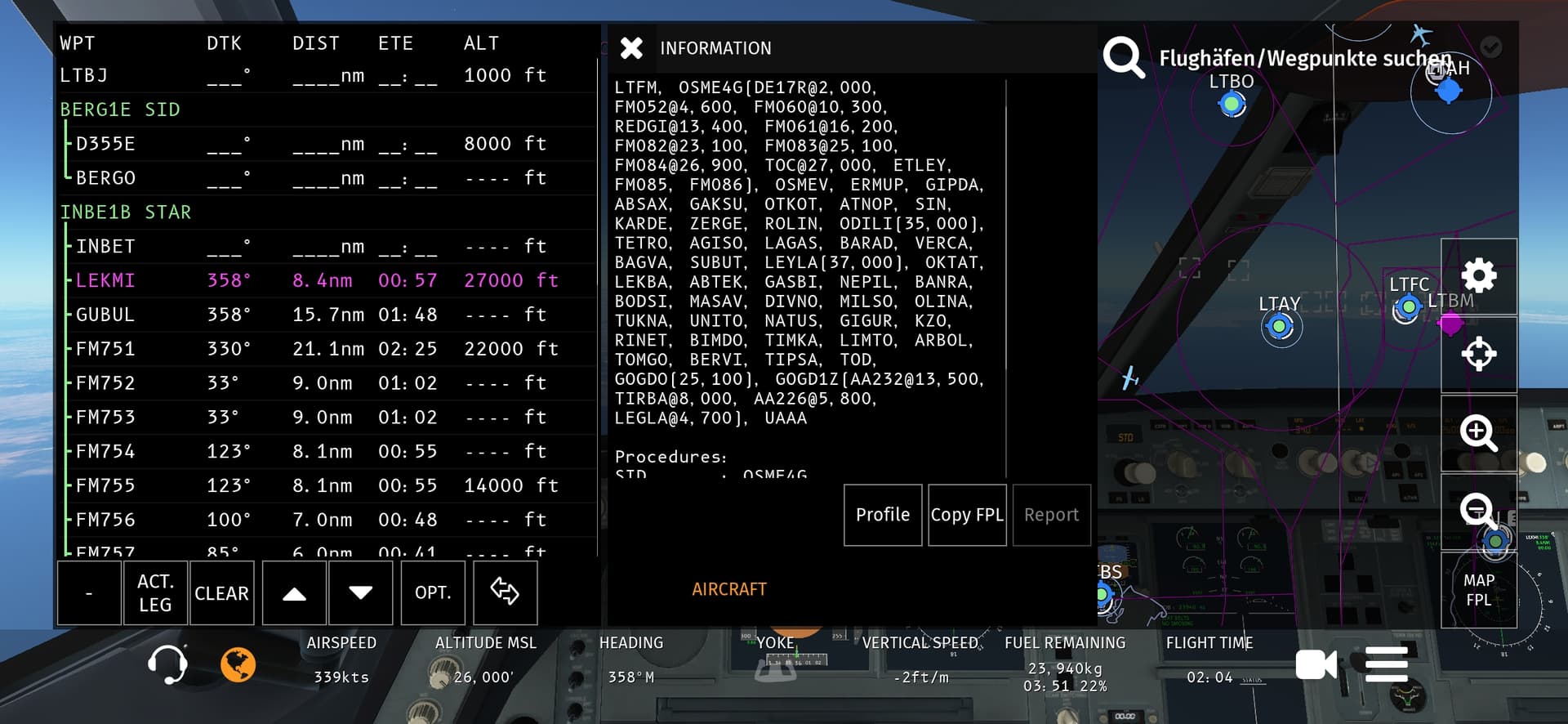
Task: Toggle the MAP FPL view button
Action: point(1479,590)
